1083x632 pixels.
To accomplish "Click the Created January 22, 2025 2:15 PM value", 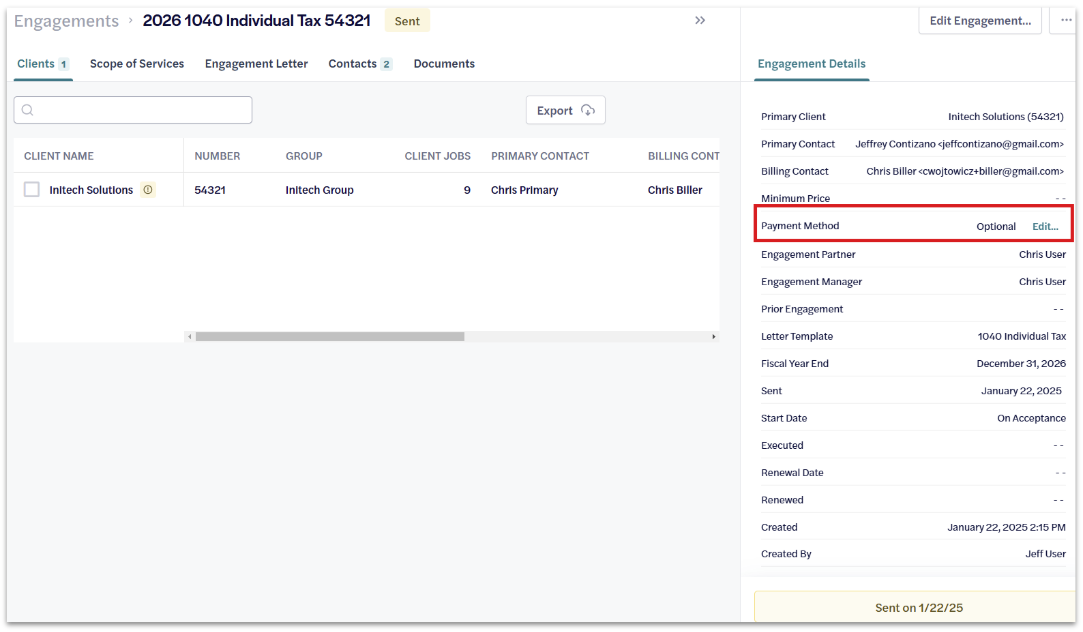I will [x=1006, y=527].
